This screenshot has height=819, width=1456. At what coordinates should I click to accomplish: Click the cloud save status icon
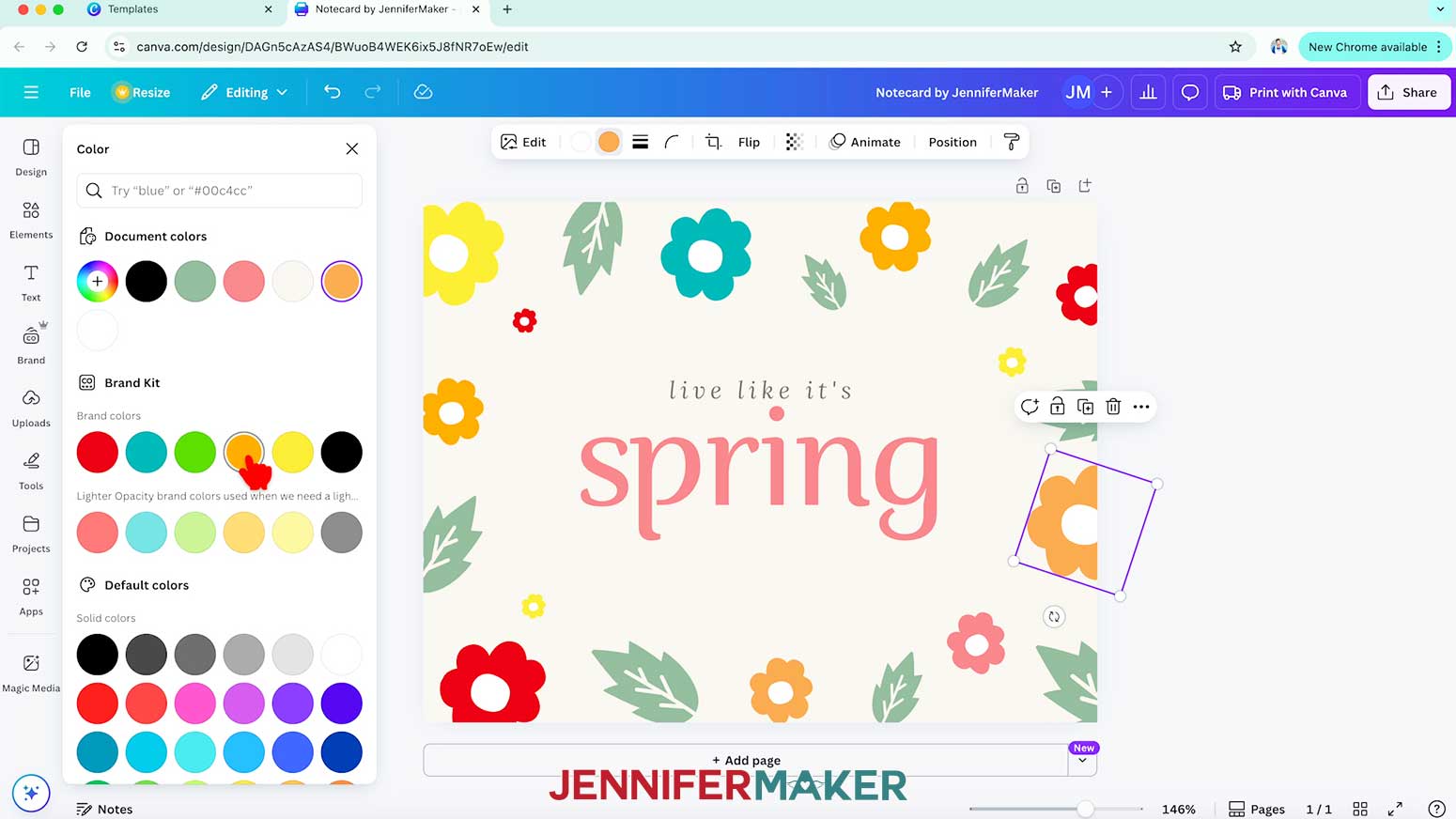(423, 92)
